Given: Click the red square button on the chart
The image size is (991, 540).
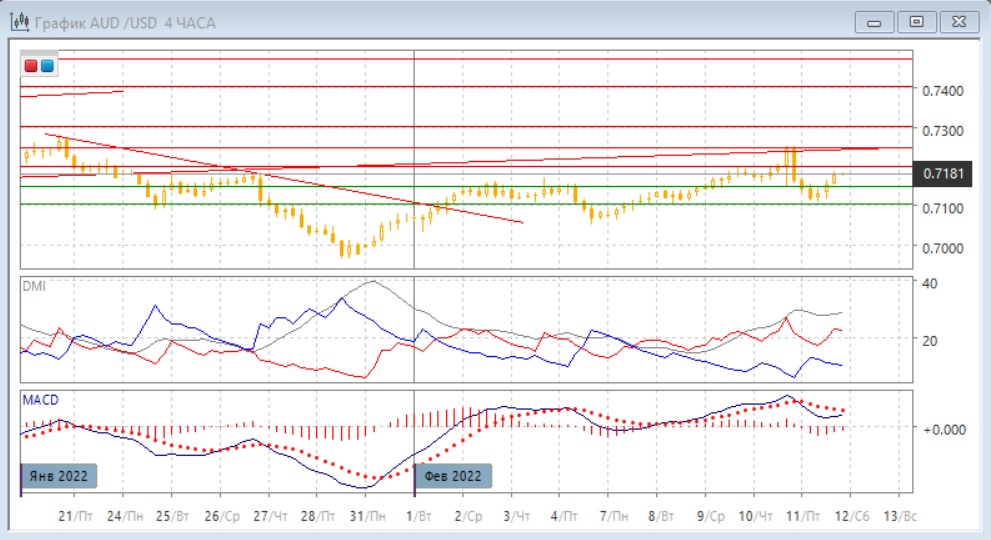Looking at the screenshot, I should tap(31, 66).
